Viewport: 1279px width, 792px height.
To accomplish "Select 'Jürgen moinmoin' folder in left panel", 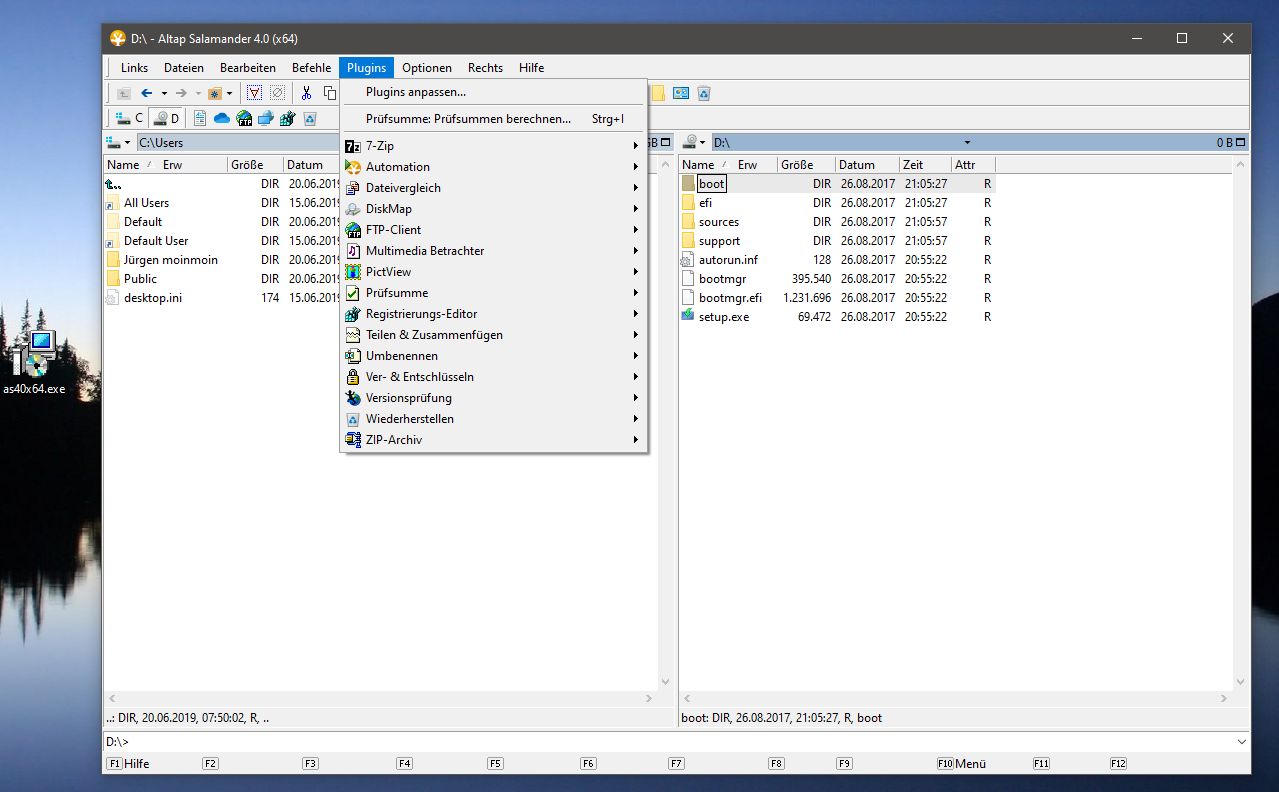I will click(x=170, y=260).
